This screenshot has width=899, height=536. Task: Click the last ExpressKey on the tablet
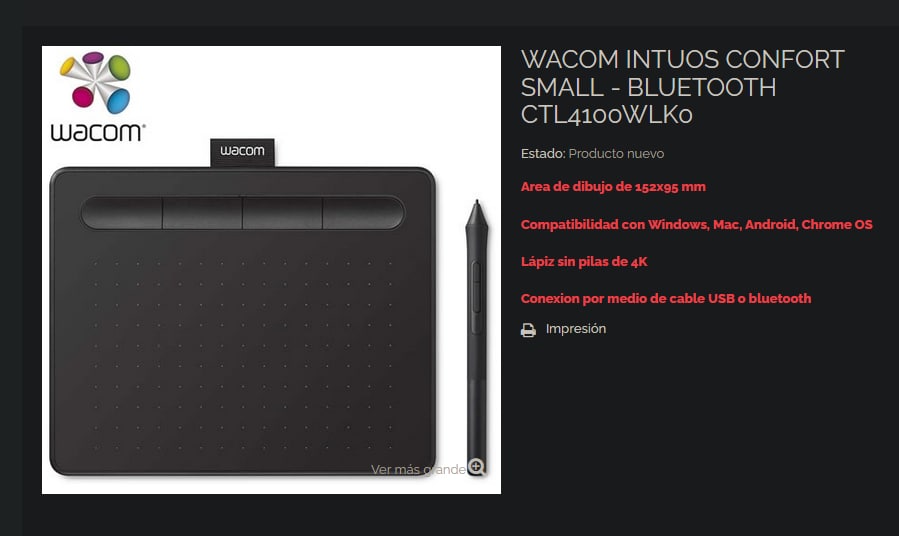click(363, 213)
